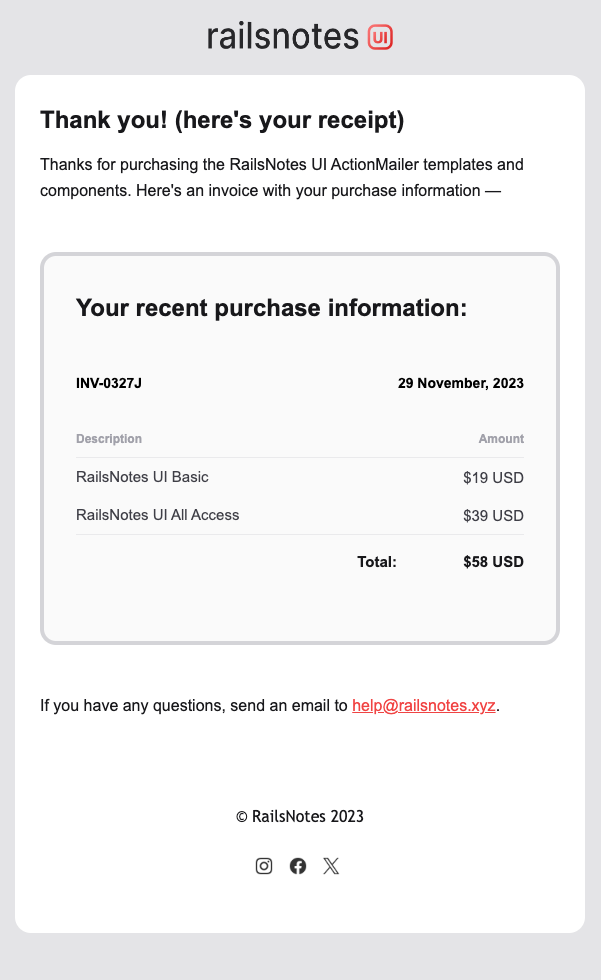Click the Amount column header

click(501, 439)
